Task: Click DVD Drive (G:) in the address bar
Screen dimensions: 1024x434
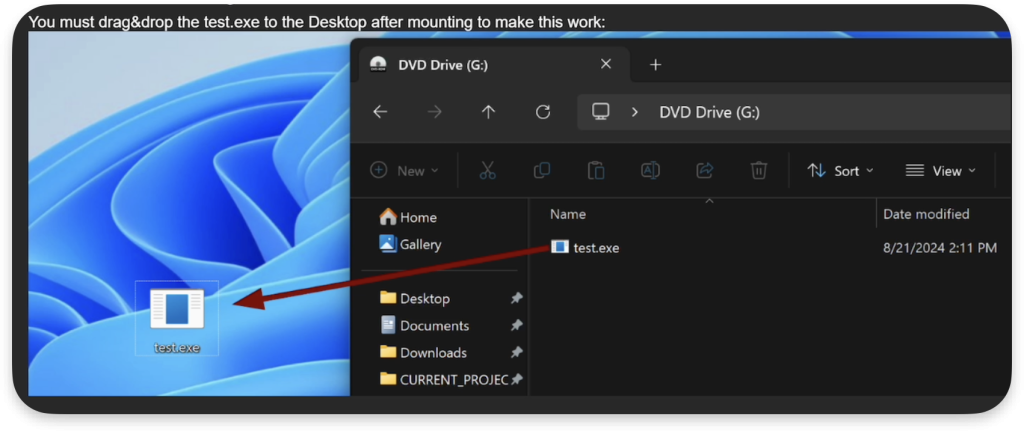Action: pos(709,112)
